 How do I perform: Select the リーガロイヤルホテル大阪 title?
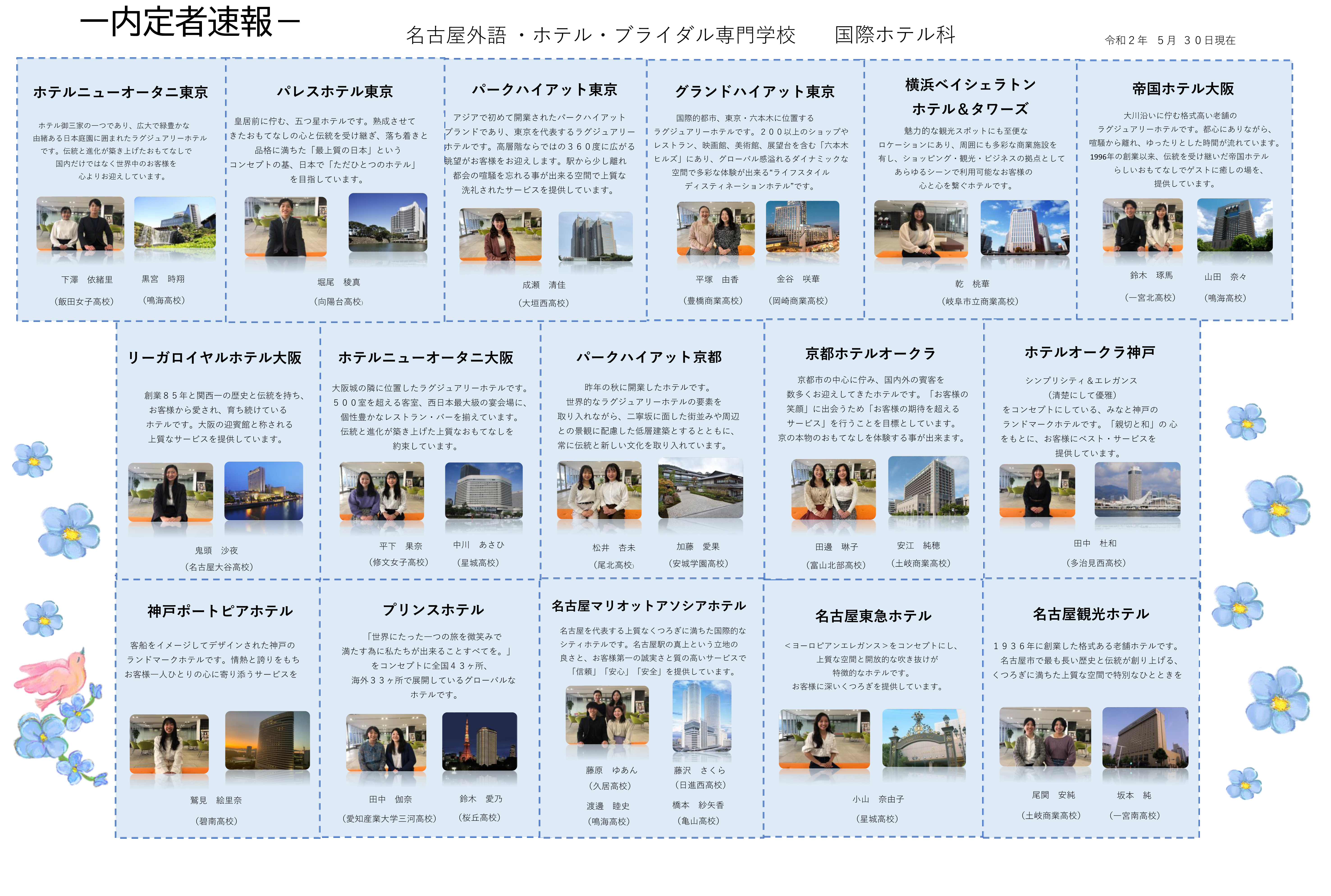pos(214,358)
